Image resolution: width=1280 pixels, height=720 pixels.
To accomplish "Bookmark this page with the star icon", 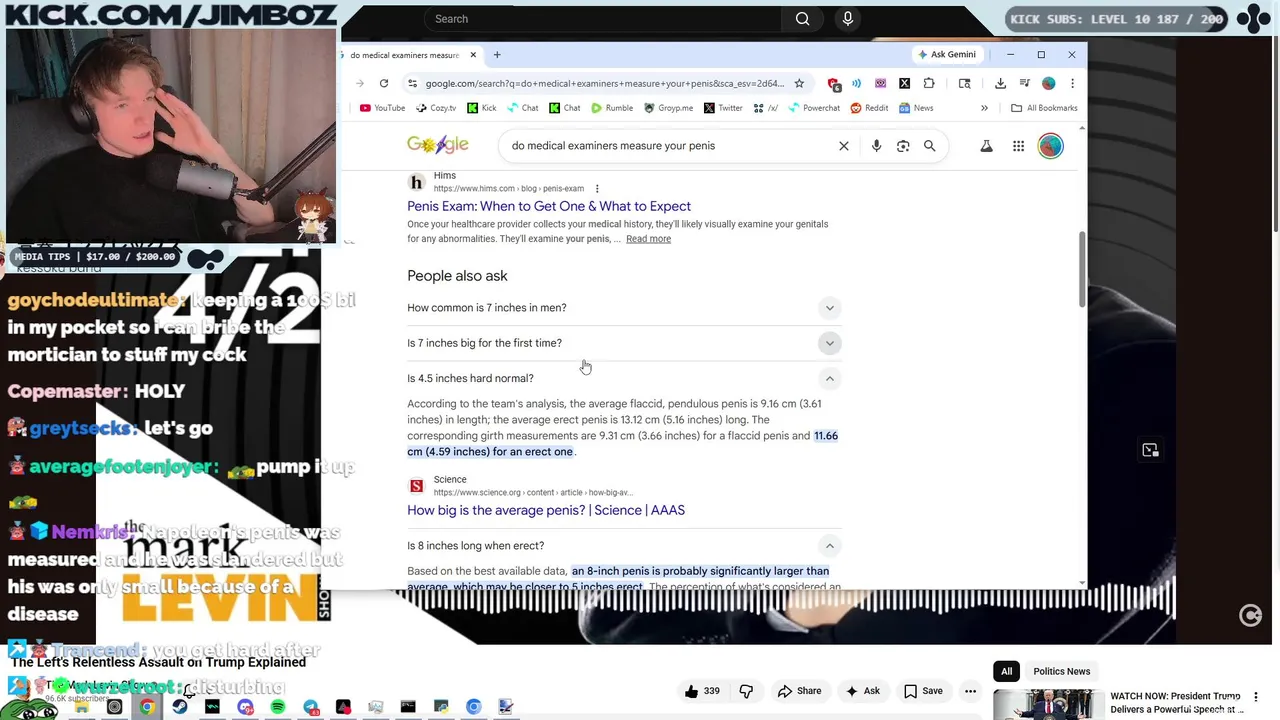I will point(799,83).
